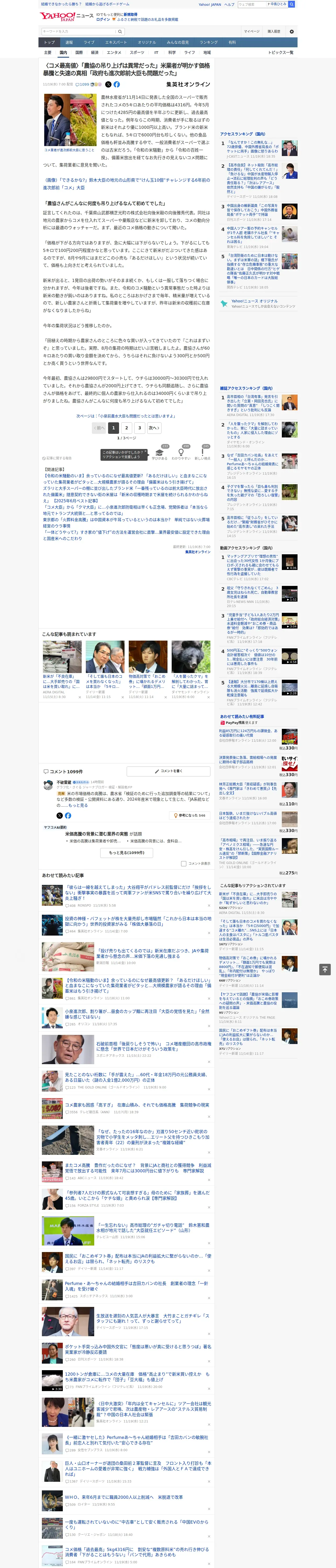Screen dimensions: 336x1568
Task: Share article on X below headline
Action: click(109, 85)
